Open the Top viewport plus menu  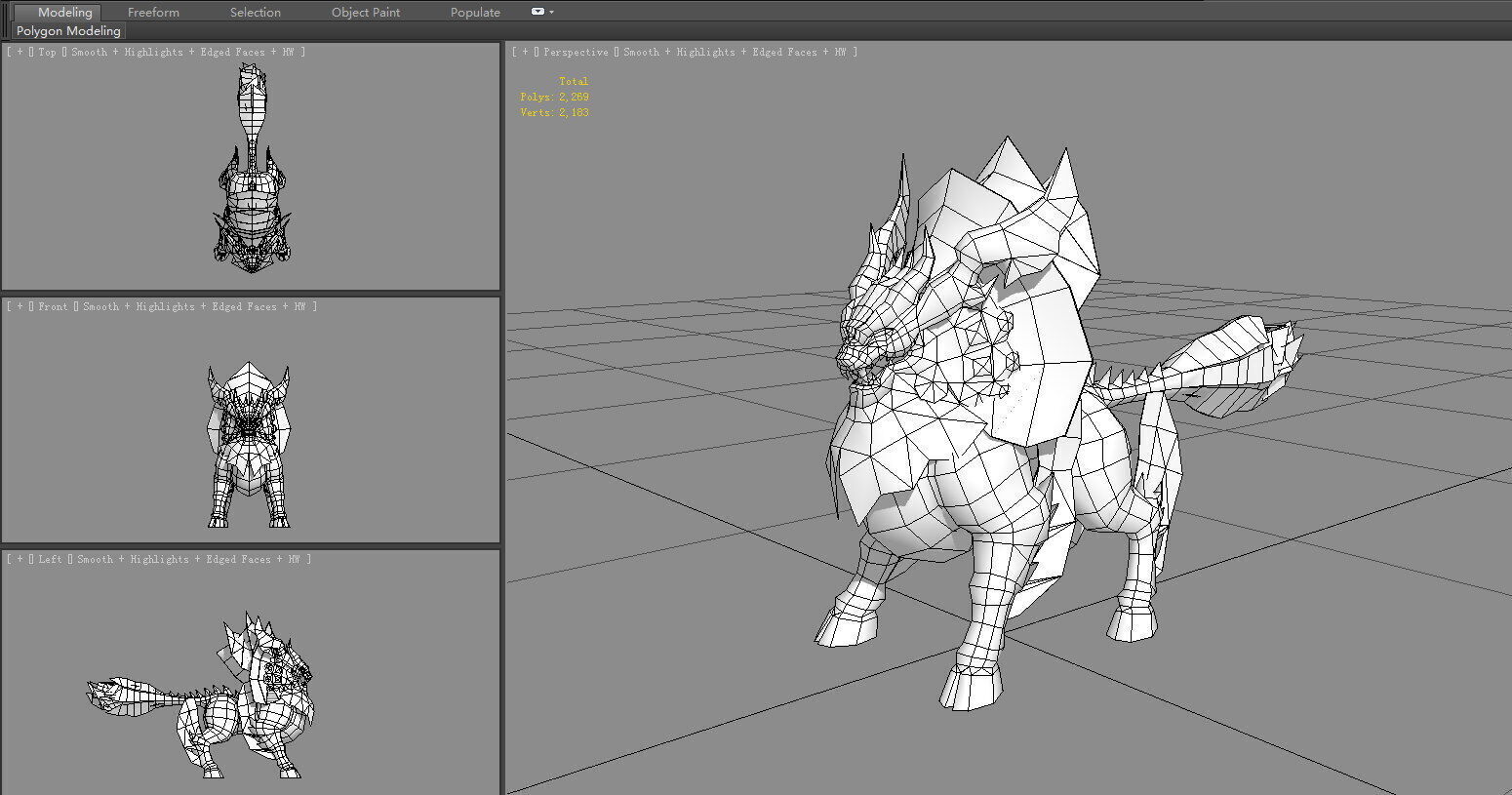click(x=19, y=52)
